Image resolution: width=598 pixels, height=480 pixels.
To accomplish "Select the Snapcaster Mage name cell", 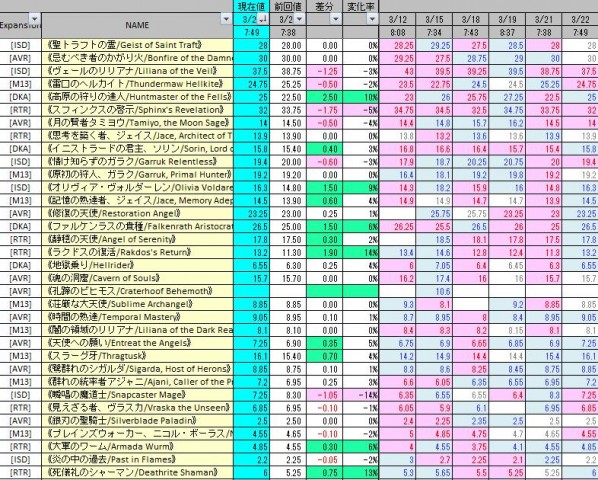I will click(137, 395).
